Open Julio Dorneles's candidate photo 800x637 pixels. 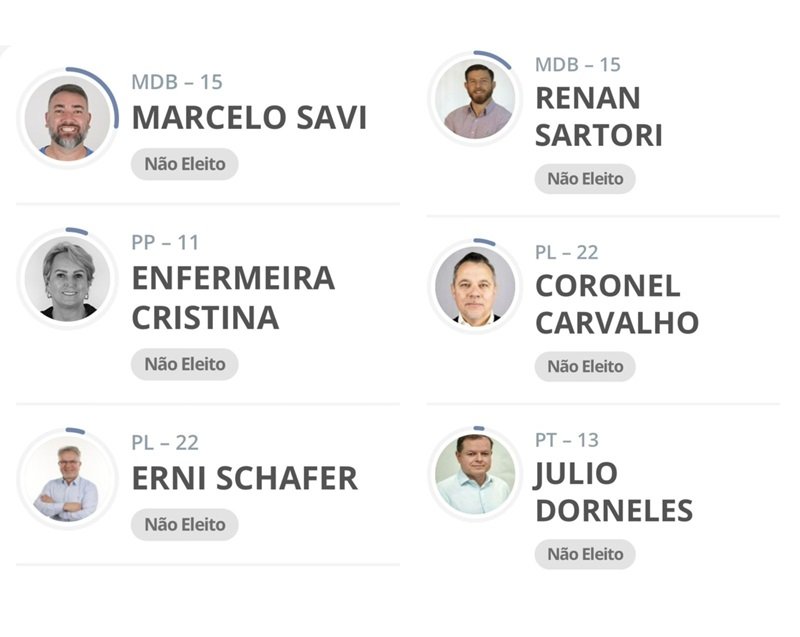pyautogui.click(x=475, y=472)
